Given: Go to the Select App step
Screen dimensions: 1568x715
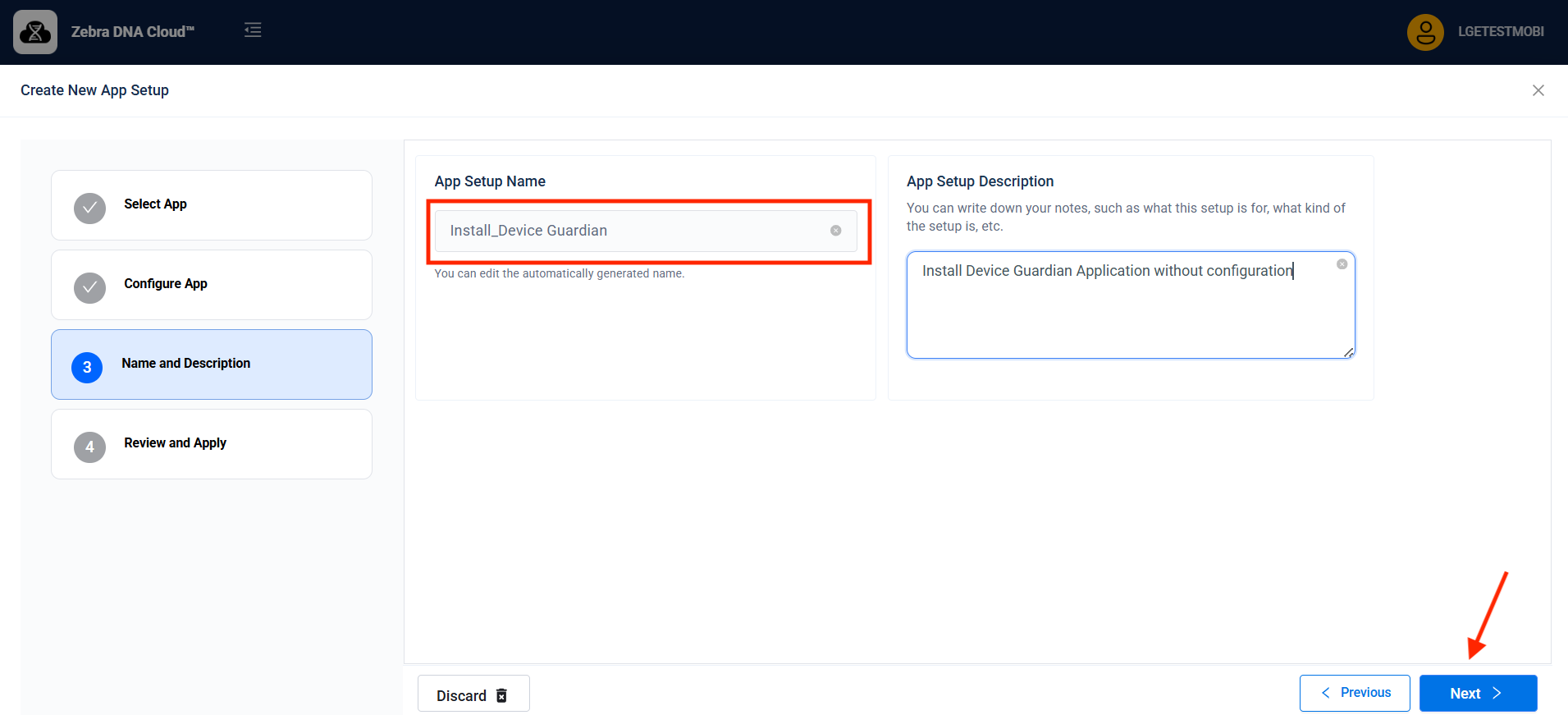Looking at the screenshot, I should (212, 205).
